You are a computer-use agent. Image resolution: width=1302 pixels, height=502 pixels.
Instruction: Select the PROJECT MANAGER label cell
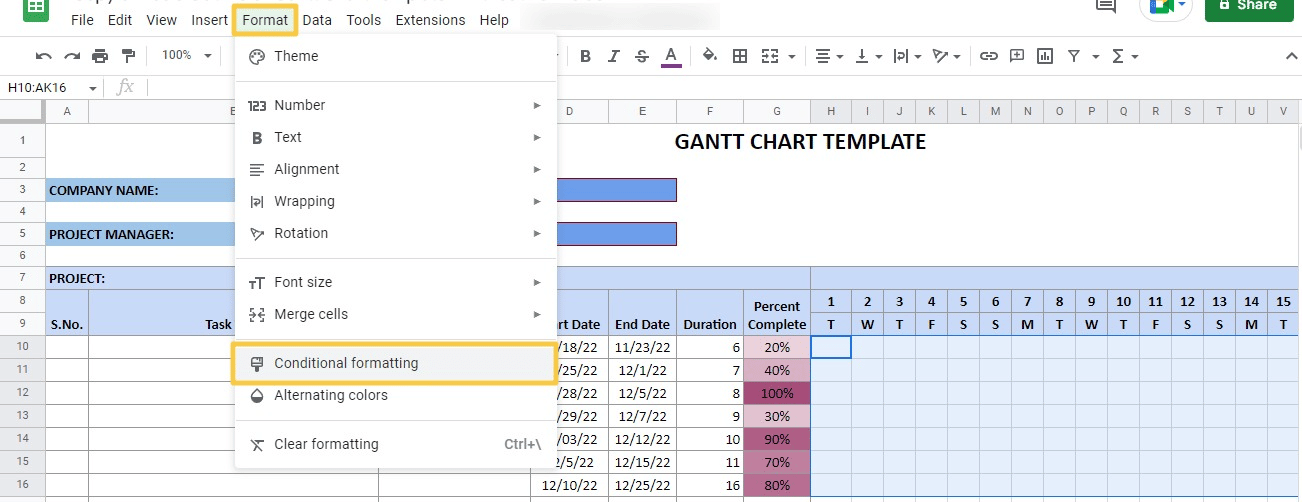point(140,235)
